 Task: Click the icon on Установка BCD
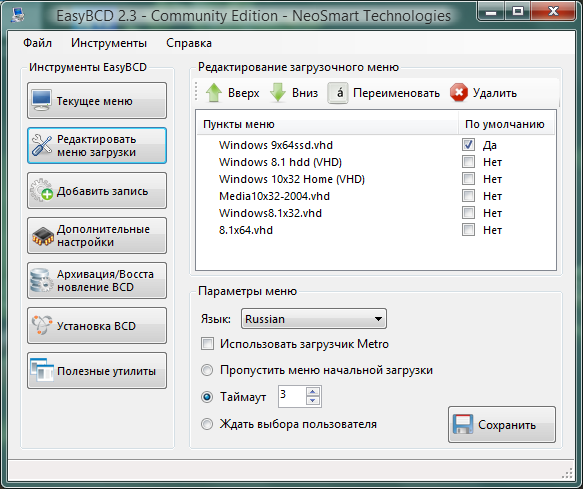[42, 325]
